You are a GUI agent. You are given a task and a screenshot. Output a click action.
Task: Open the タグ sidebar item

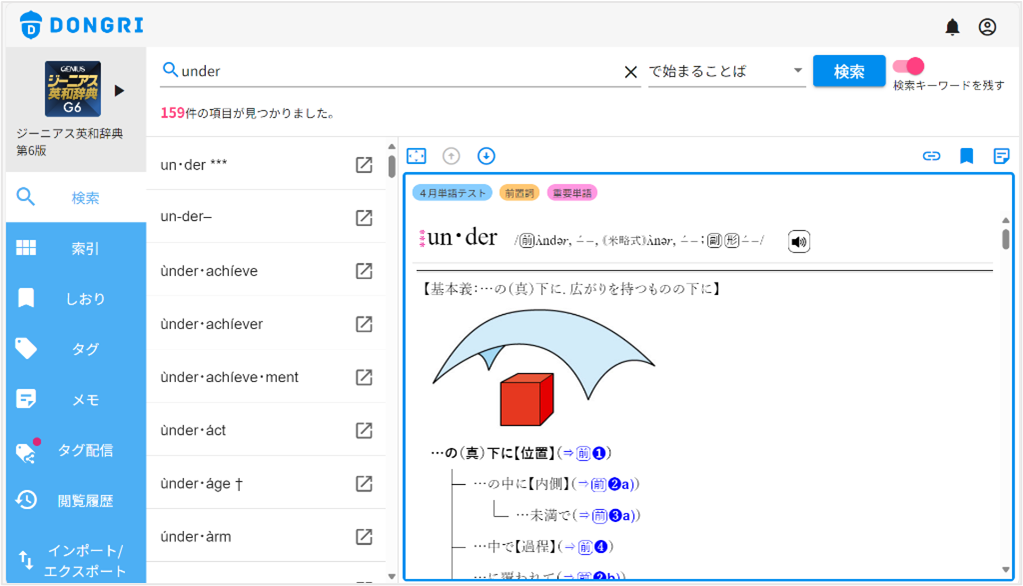point(76,348)
